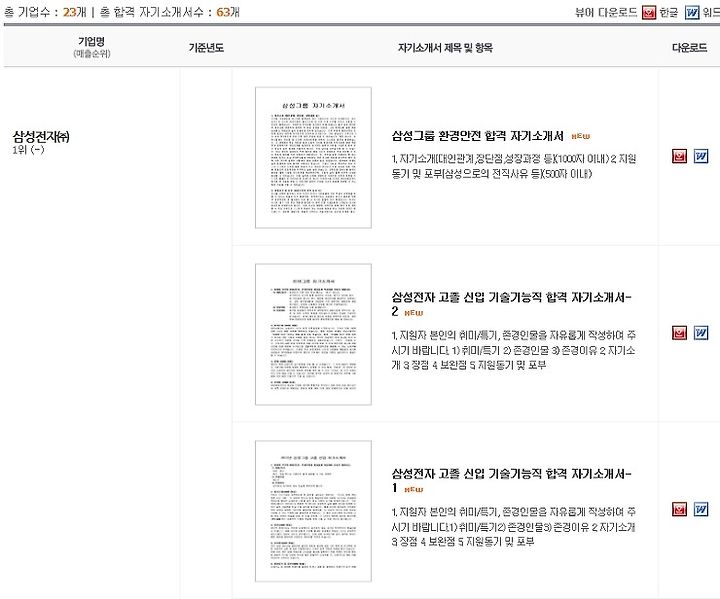Click description text of 기술기능직 자기소개서-1

pos(514,526)
